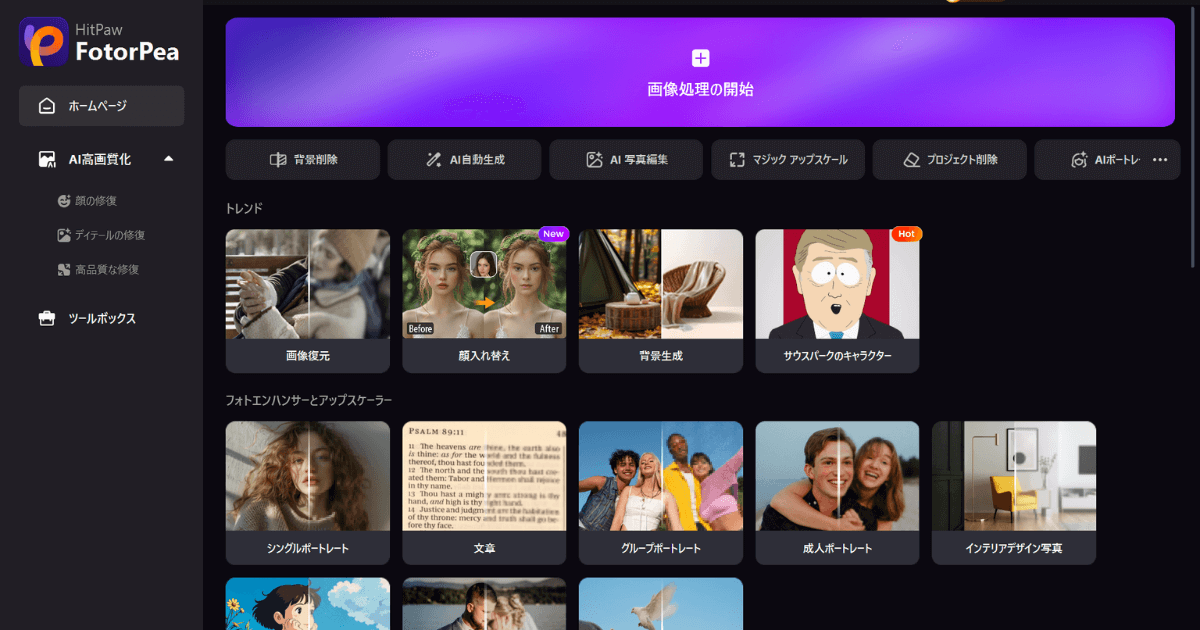Select ディテールの修復 in the sidebar

tap(109, 235)
